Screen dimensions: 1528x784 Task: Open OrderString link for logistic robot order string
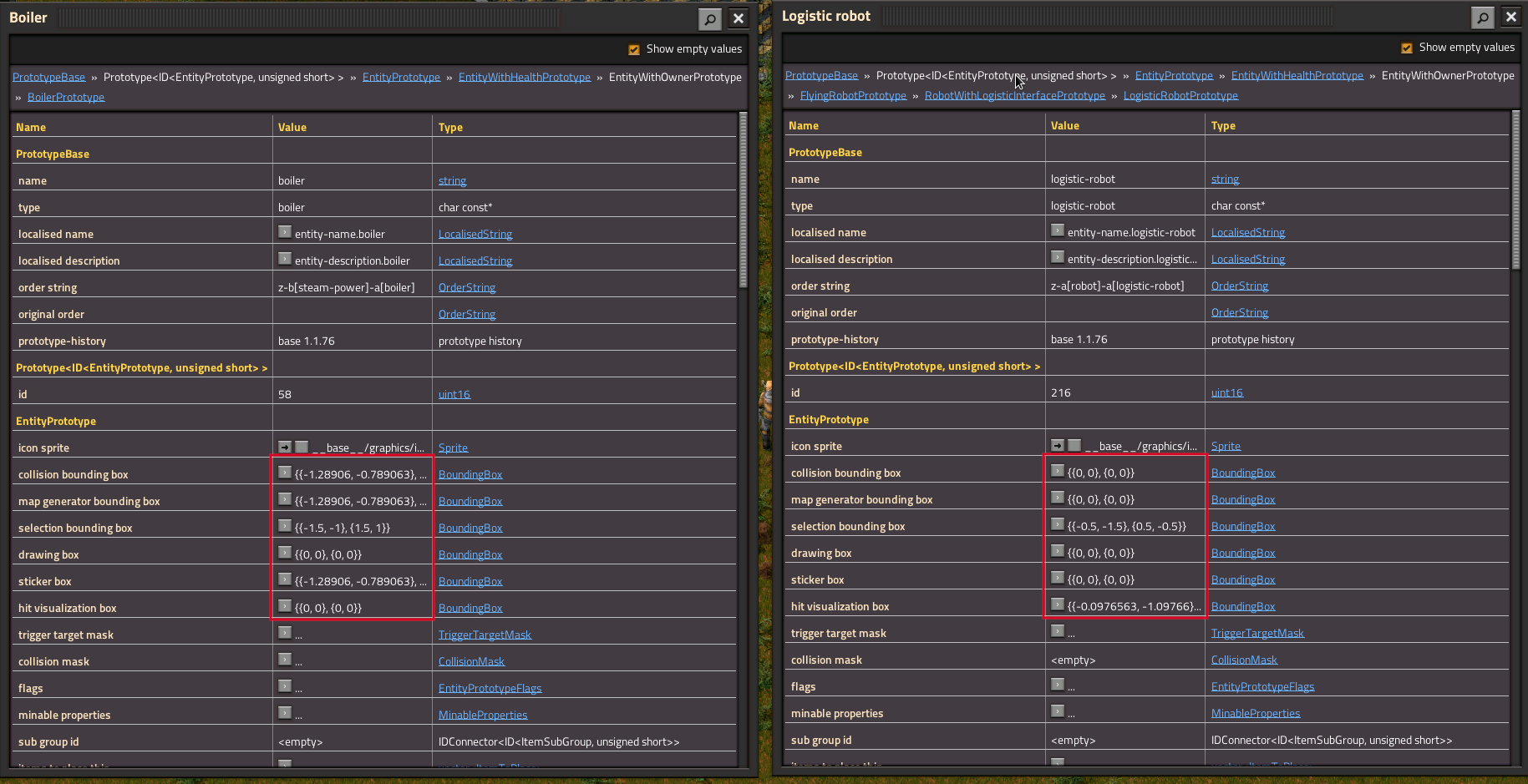pos(1240,286)
